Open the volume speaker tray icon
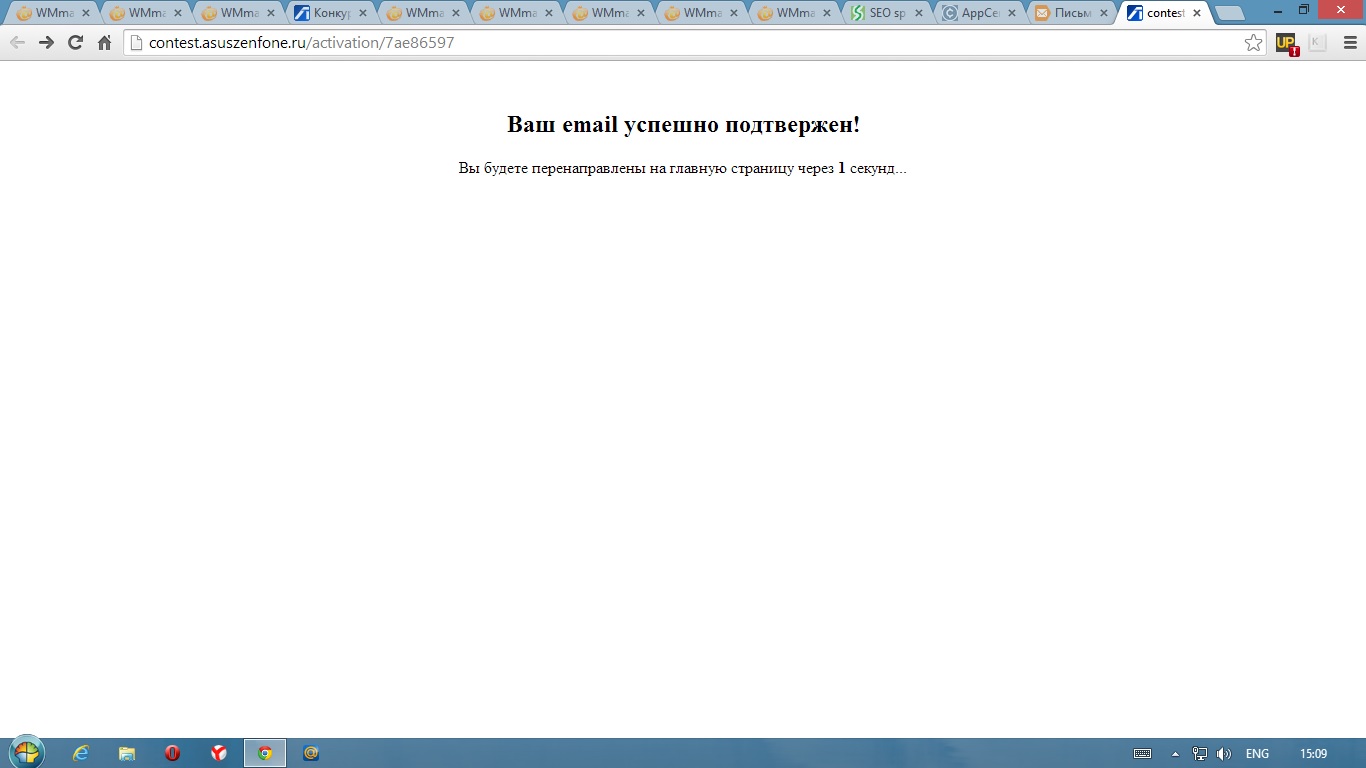 (1224, 754)
